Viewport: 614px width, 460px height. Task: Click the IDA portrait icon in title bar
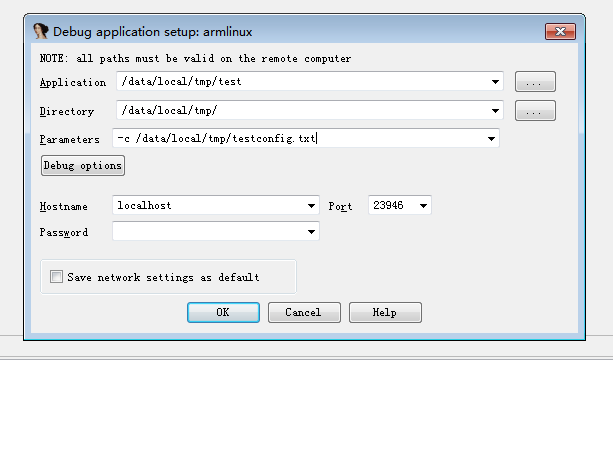[x=41, y=31]
